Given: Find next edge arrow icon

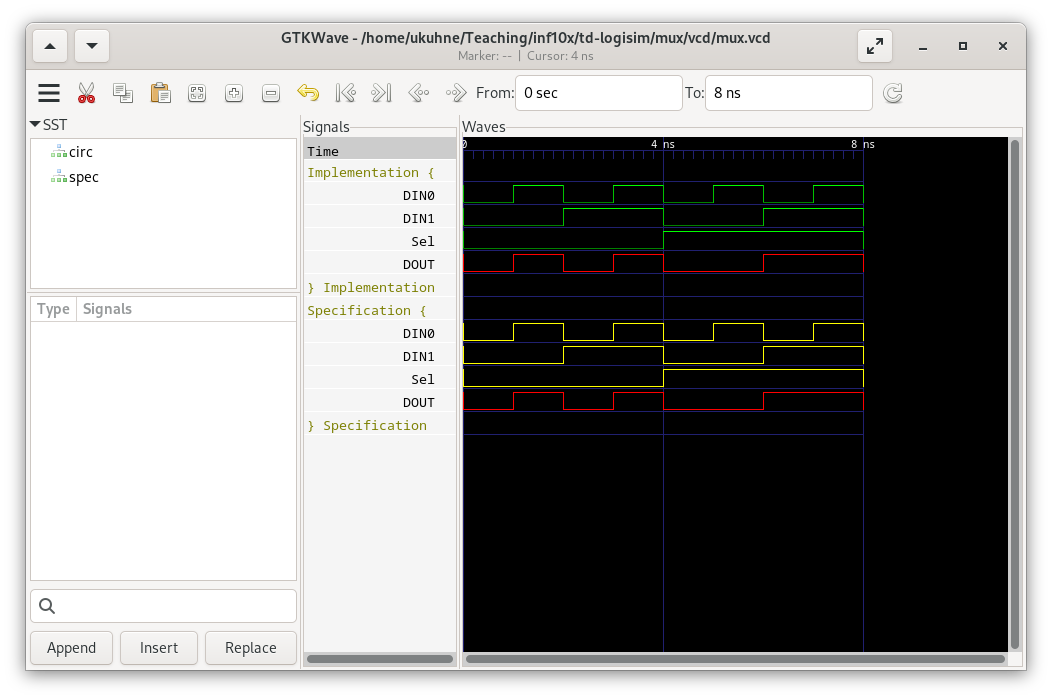Looking at the screenshot, I should coord(456,93).
